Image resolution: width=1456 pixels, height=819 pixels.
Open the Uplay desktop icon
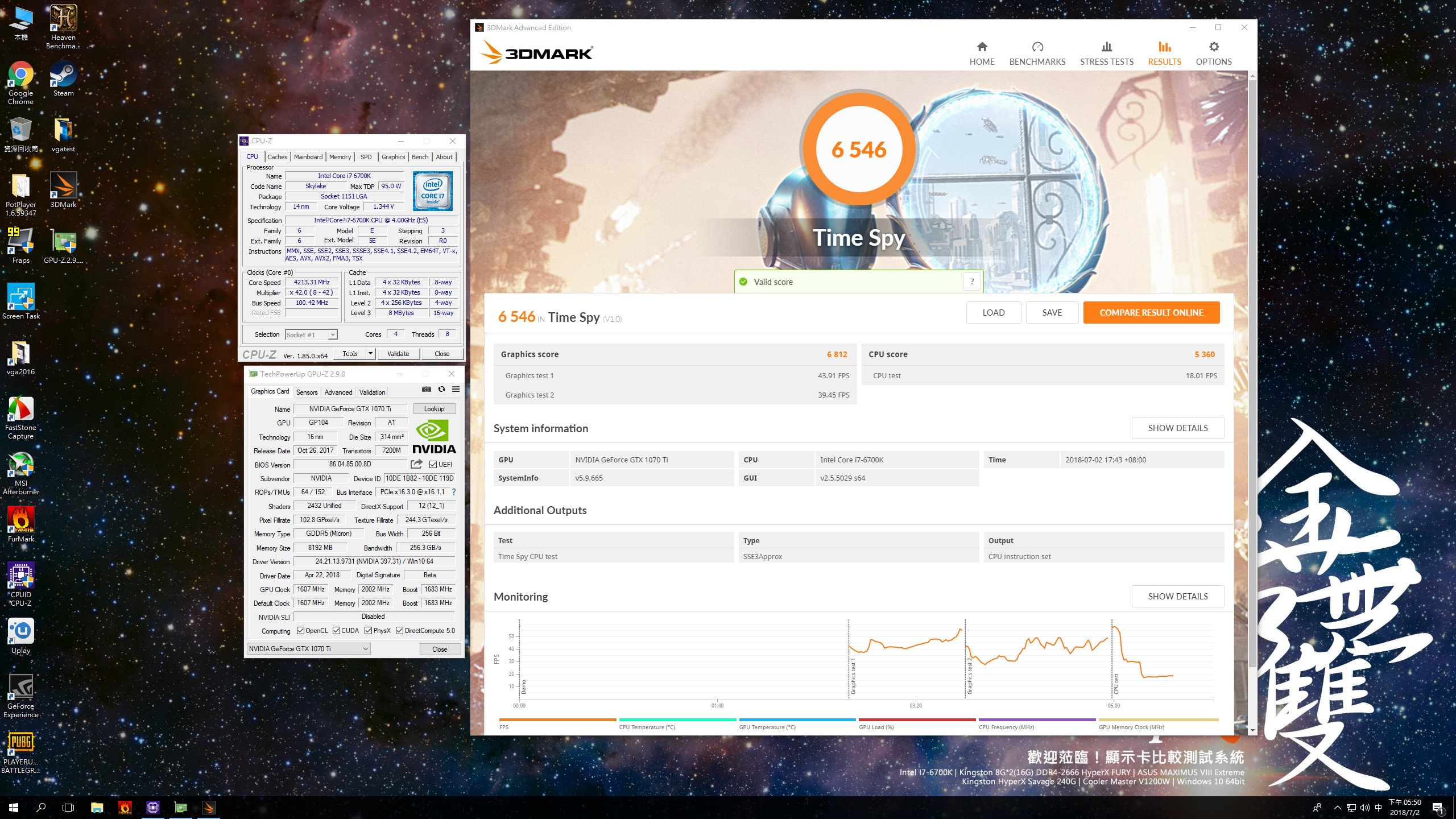coord(20,636)
